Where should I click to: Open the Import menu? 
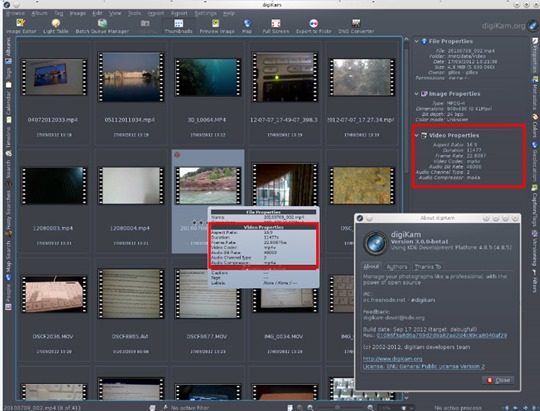(156, 13)
